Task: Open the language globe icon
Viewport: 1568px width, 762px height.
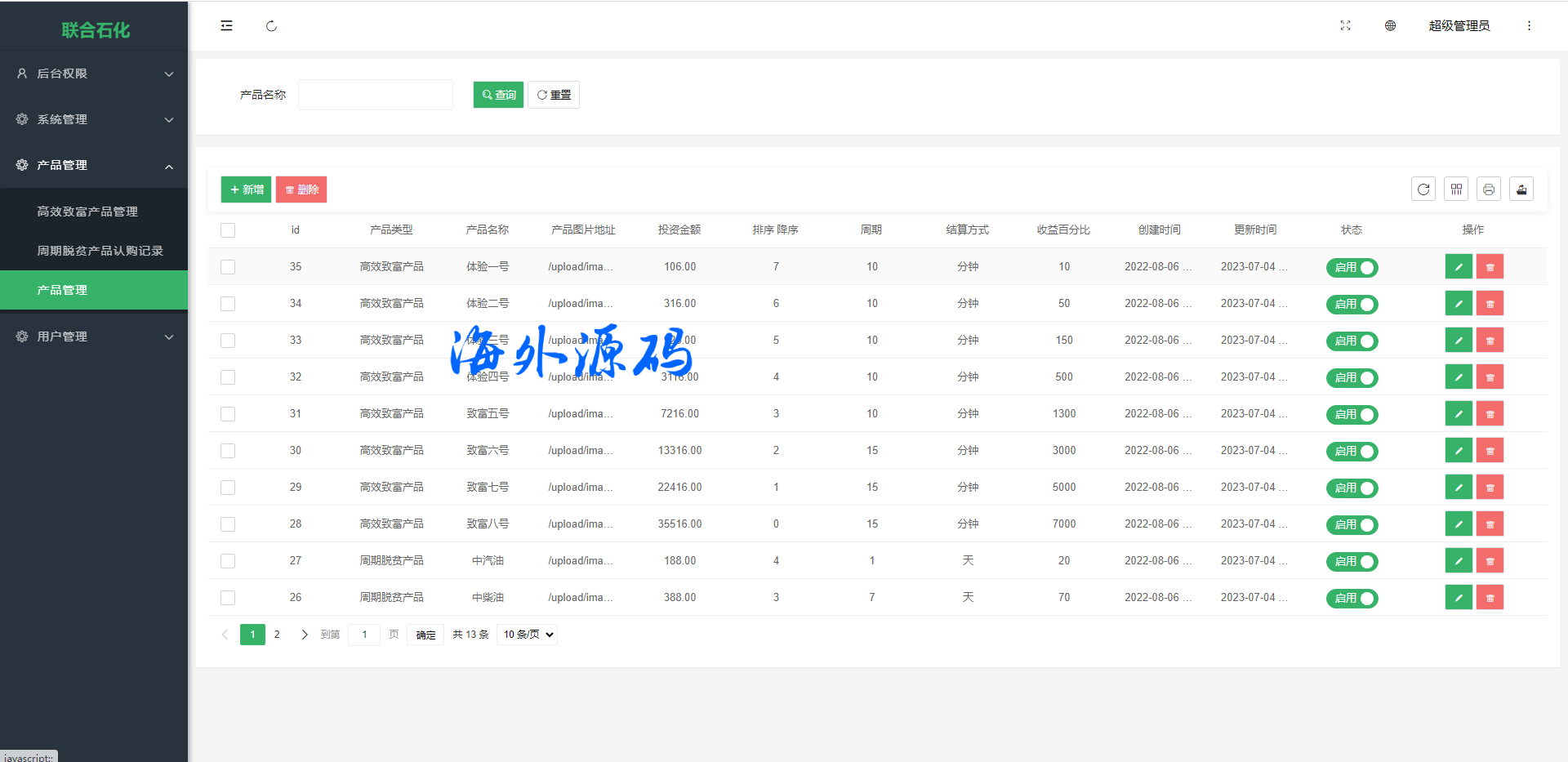Action: click(x=1390, y=26)
